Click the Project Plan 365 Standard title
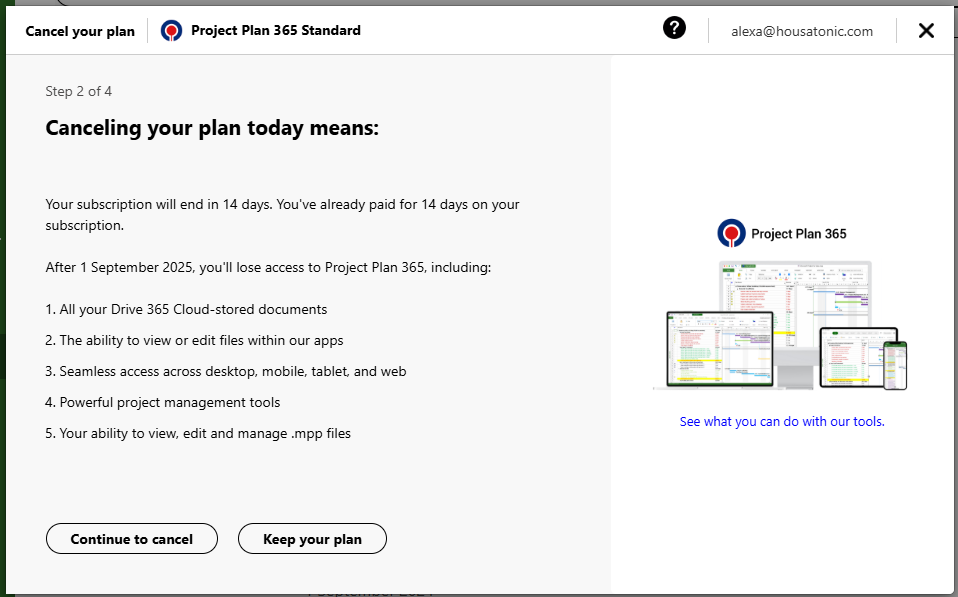The width and height of the screenshot is (958, 597). [276, 31]
